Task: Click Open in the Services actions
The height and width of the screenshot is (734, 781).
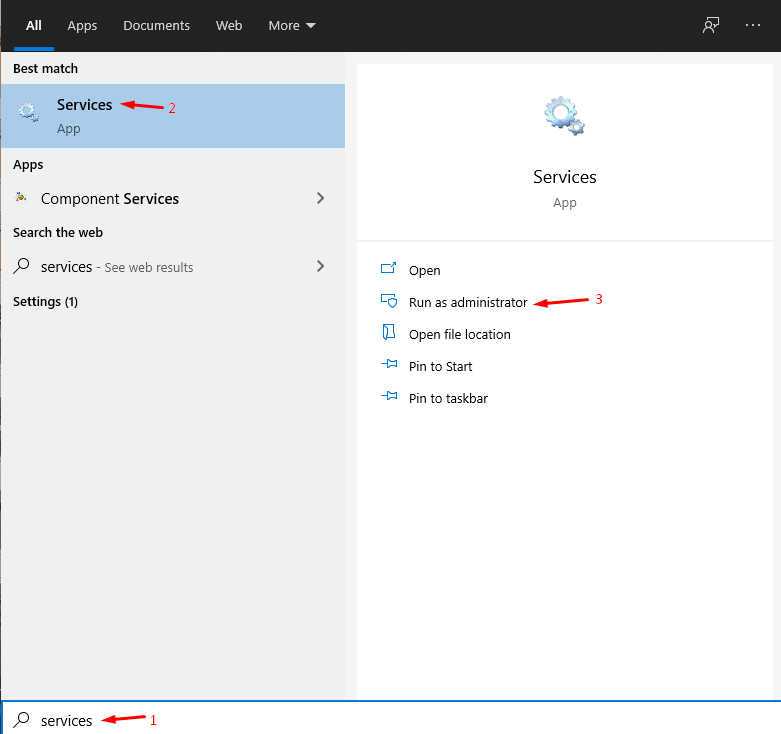Action: (x=424, y=270)
